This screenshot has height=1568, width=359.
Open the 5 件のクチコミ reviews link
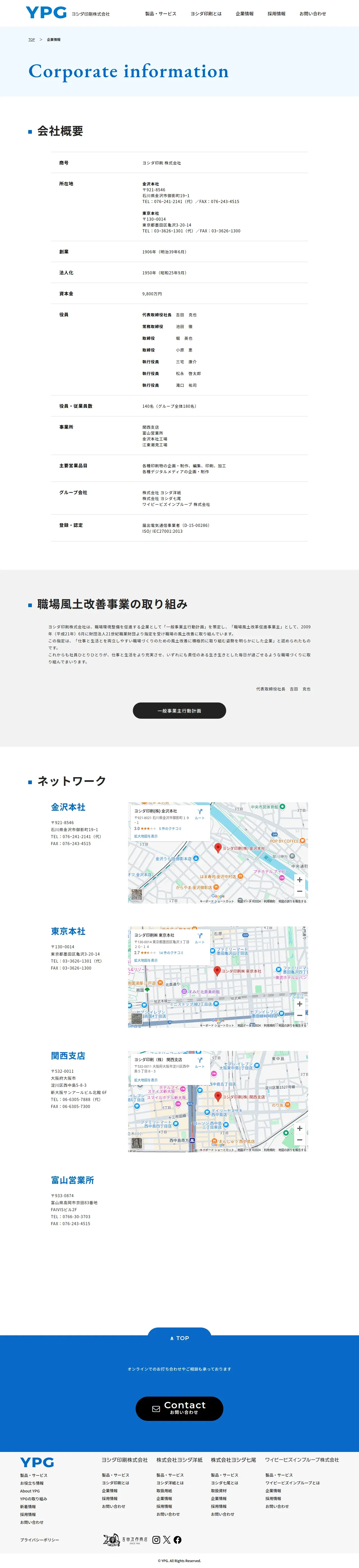tap(170, 828)
